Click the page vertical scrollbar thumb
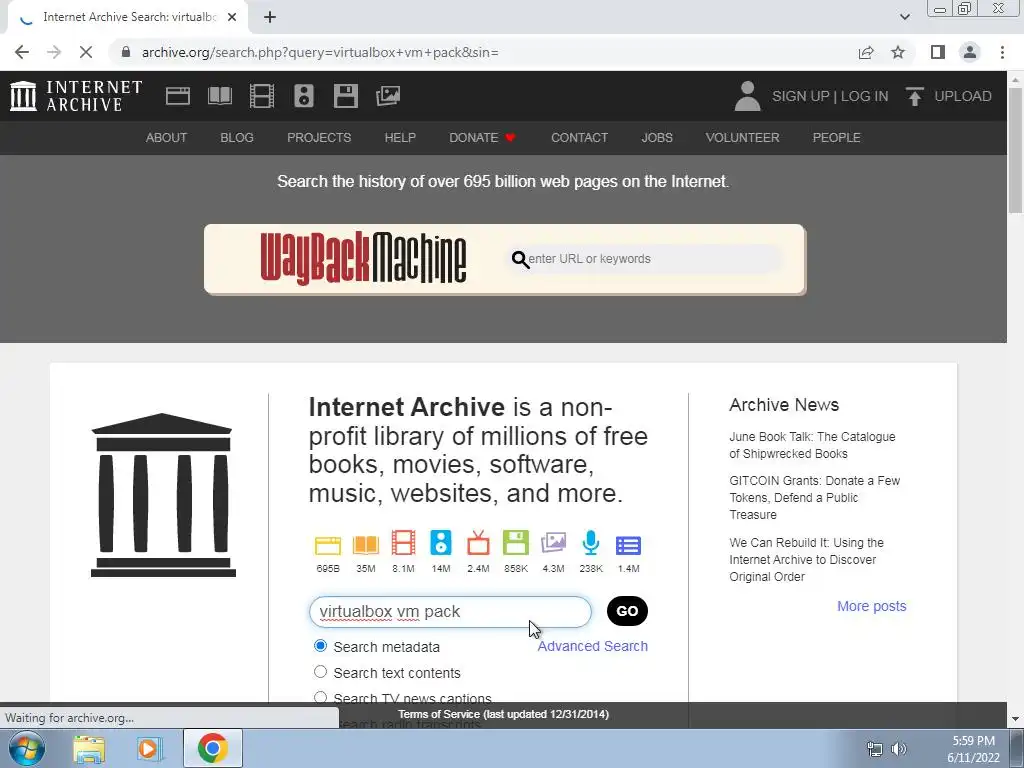 (x=1015, y=149)
